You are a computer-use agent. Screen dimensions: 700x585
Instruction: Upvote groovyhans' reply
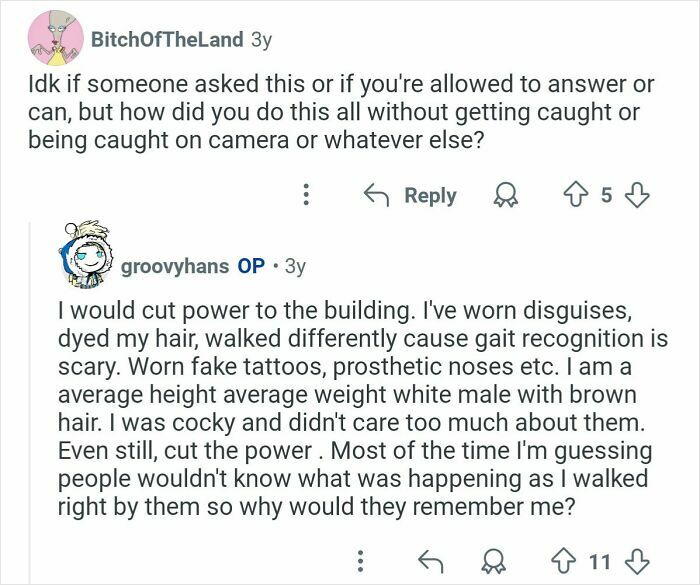tap(563, 561)
